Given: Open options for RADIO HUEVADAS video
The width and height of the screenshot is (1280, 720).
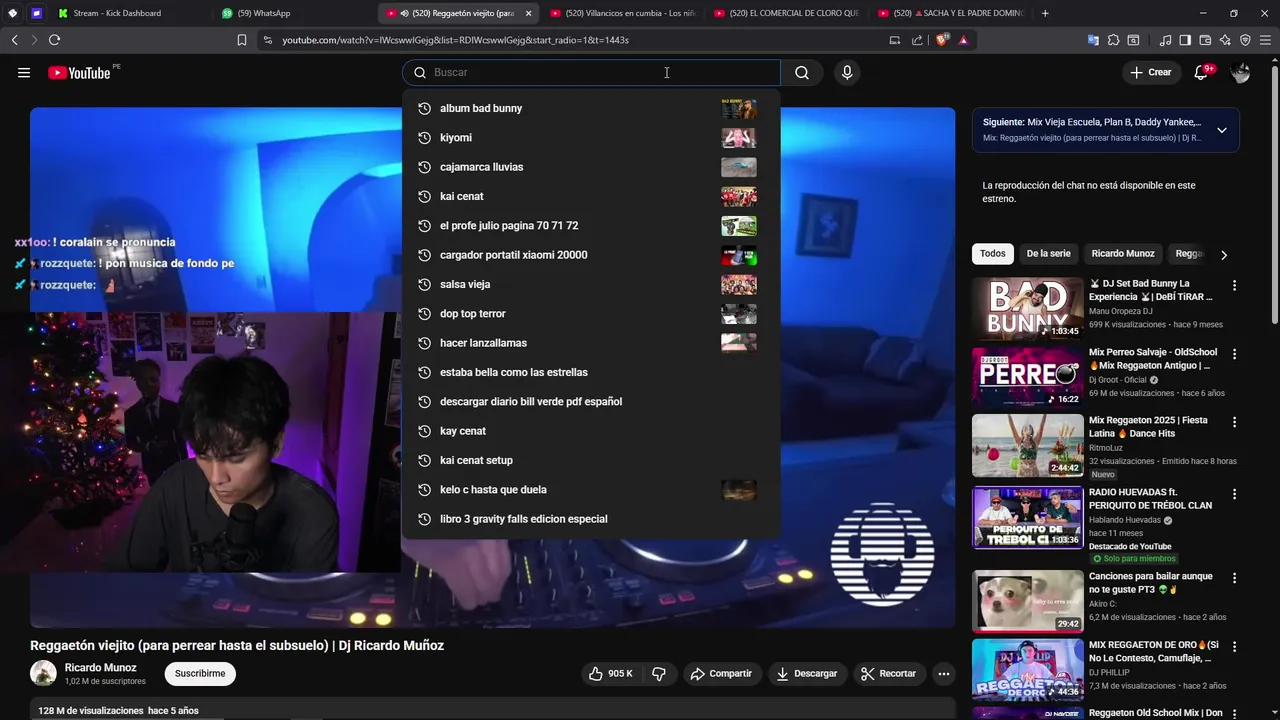Looking at the screenshot, I should pyautogui.click(x=1234, y=494).
